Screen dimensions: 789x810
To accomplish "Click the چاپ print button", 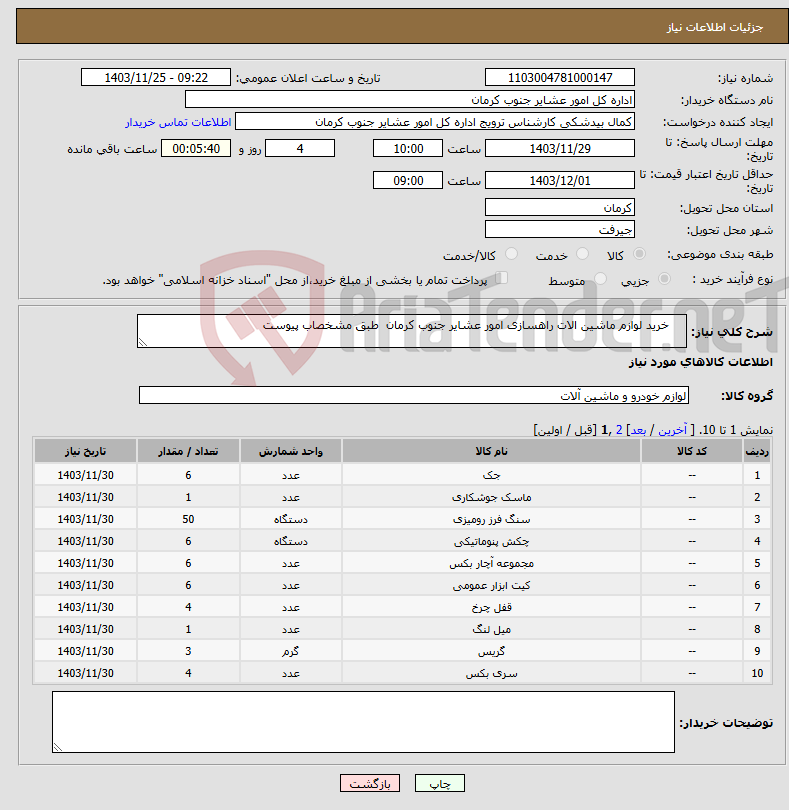I will [440, 783].
